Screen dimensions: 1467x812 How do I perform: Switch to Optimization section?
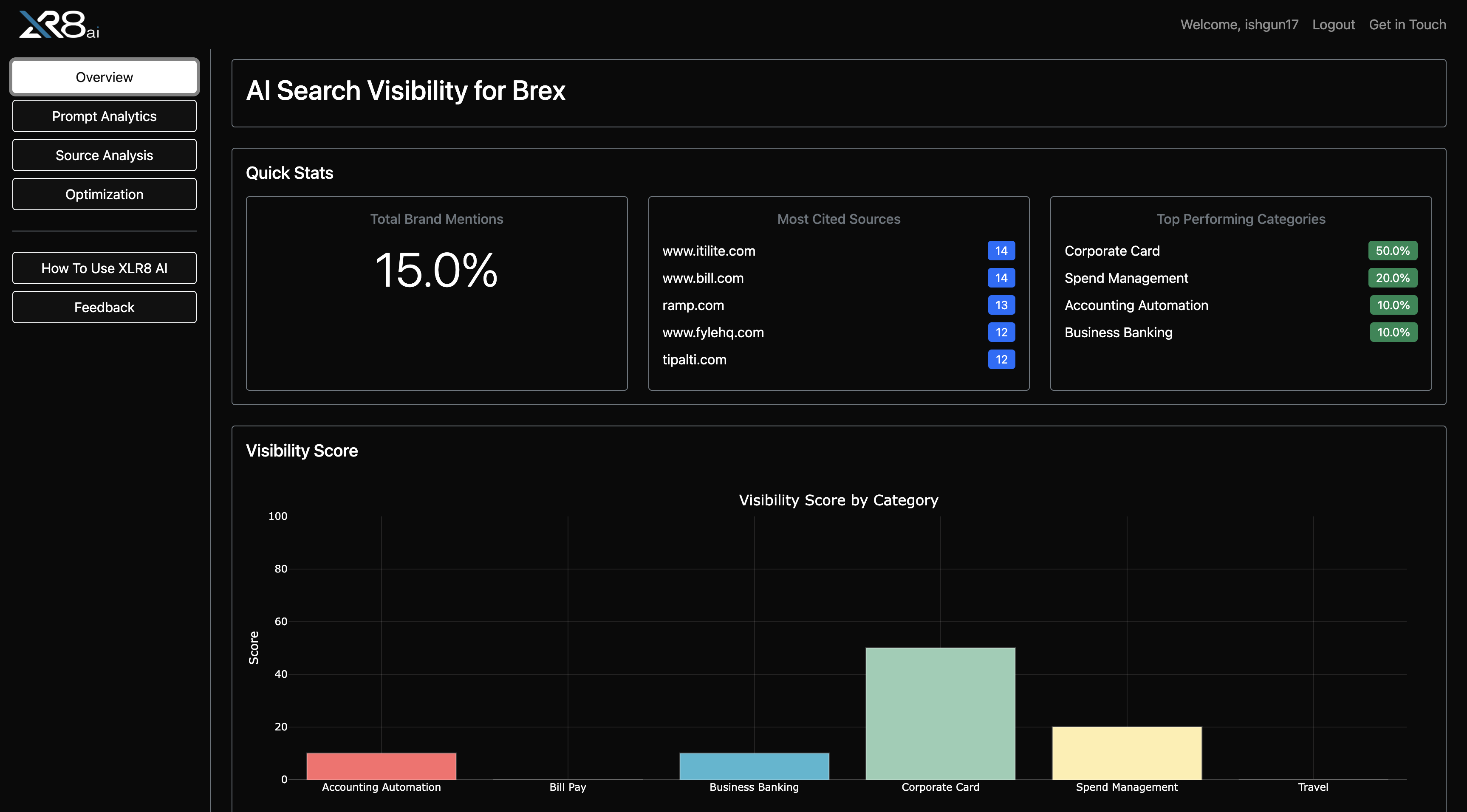click(x=104, y=194)
